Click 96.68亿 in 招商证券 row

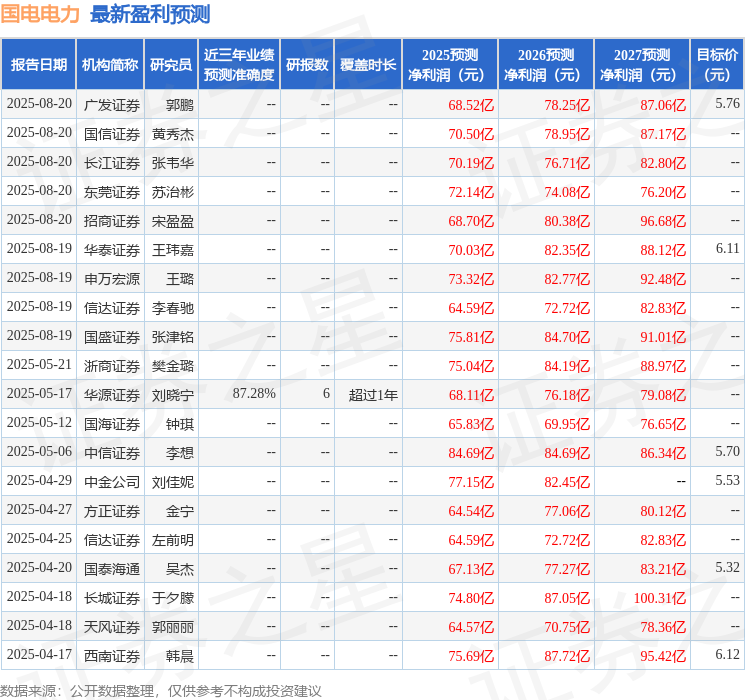663,221
